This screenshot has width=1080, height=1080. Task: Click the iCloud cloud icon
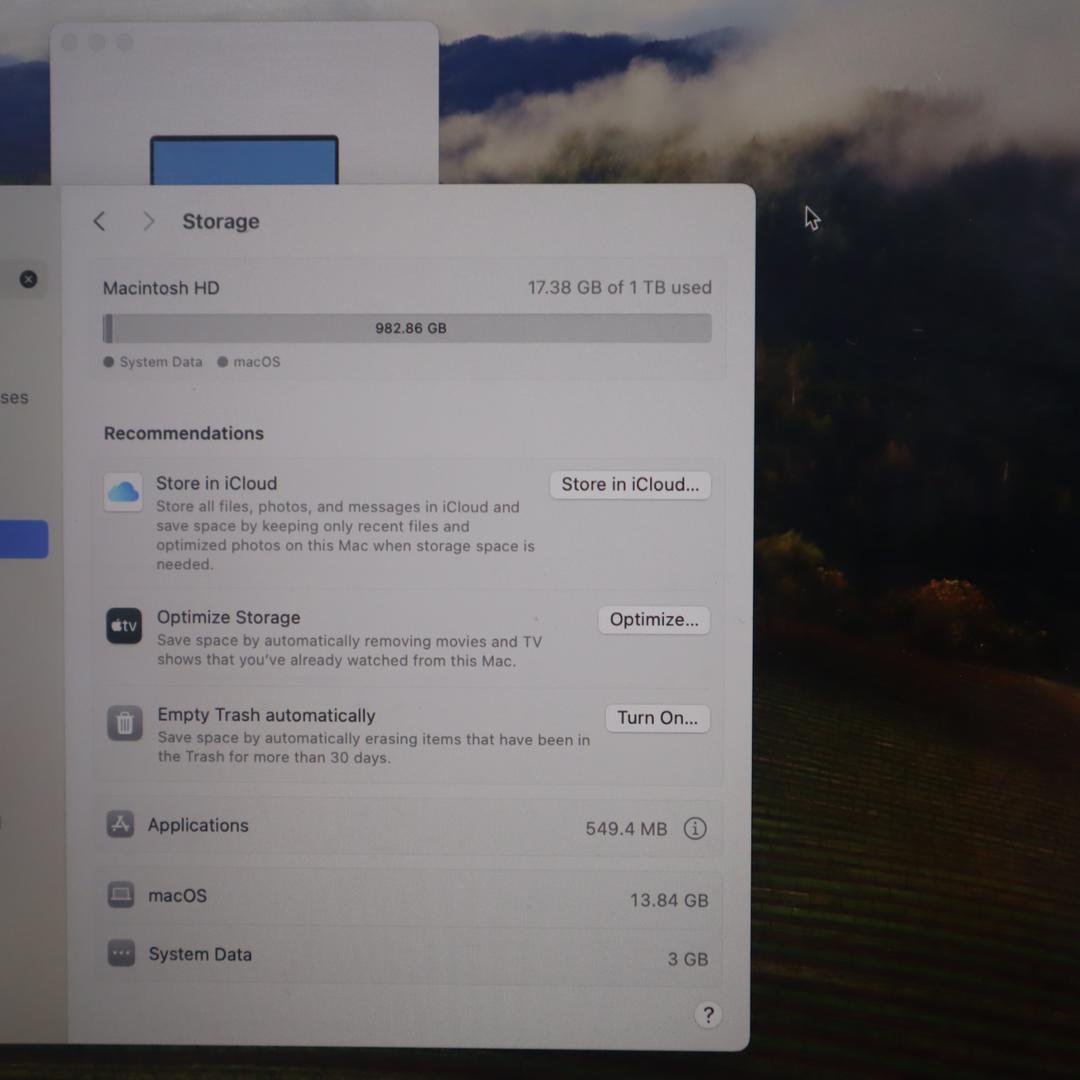pos(123,492)
